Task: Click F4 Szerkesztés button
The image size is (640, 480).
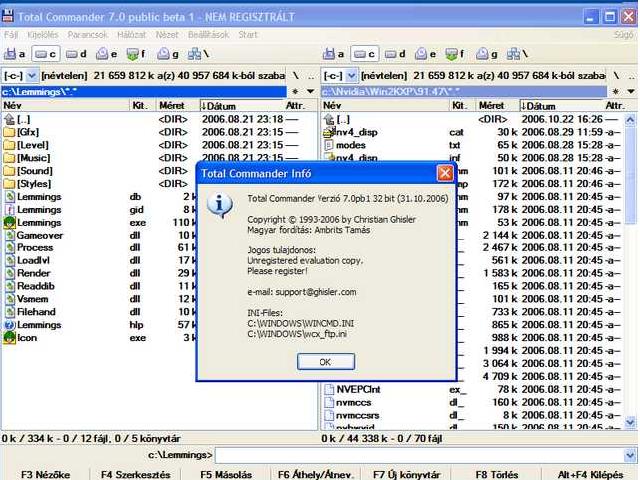Action: coord(136,475)
